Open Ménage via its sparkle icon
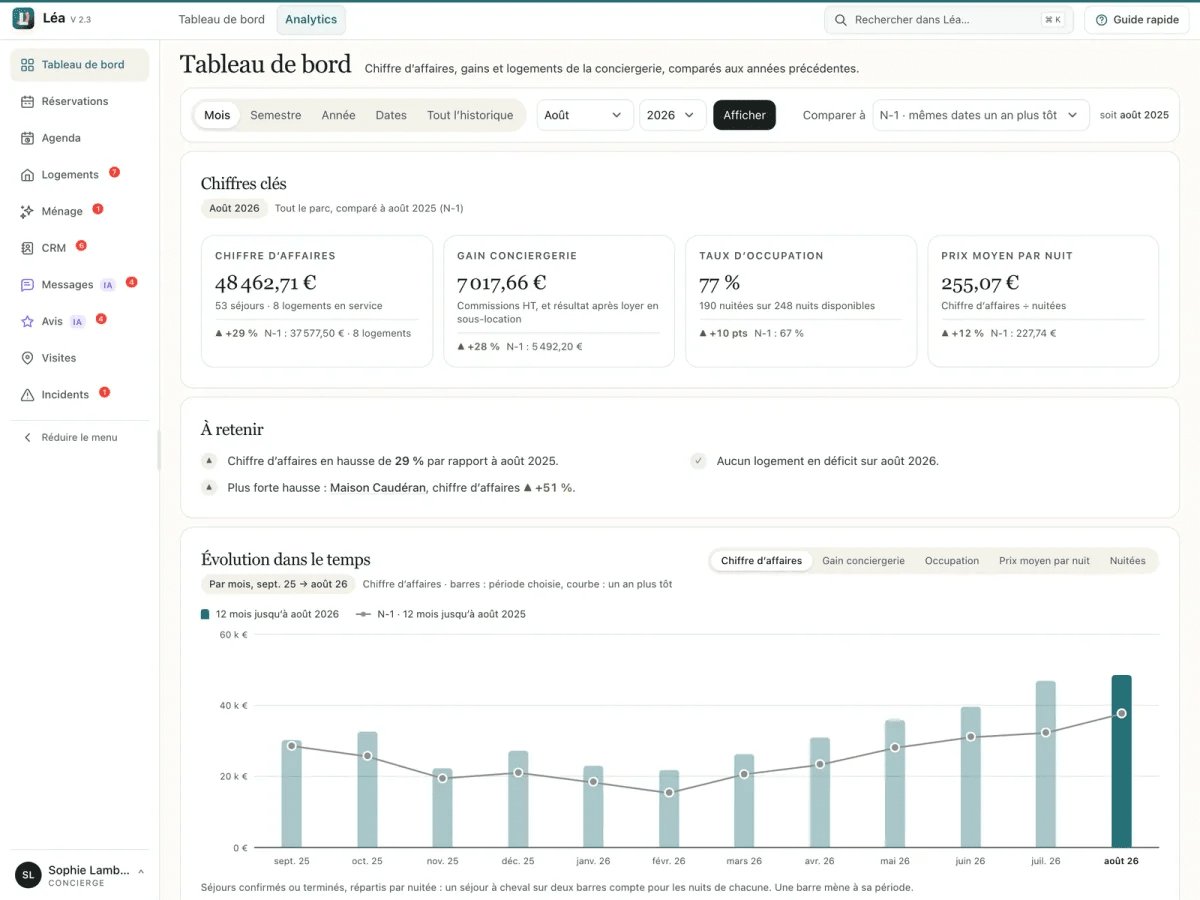The width and height of the screenshot is (1200, 900). [x=27, y=211]
